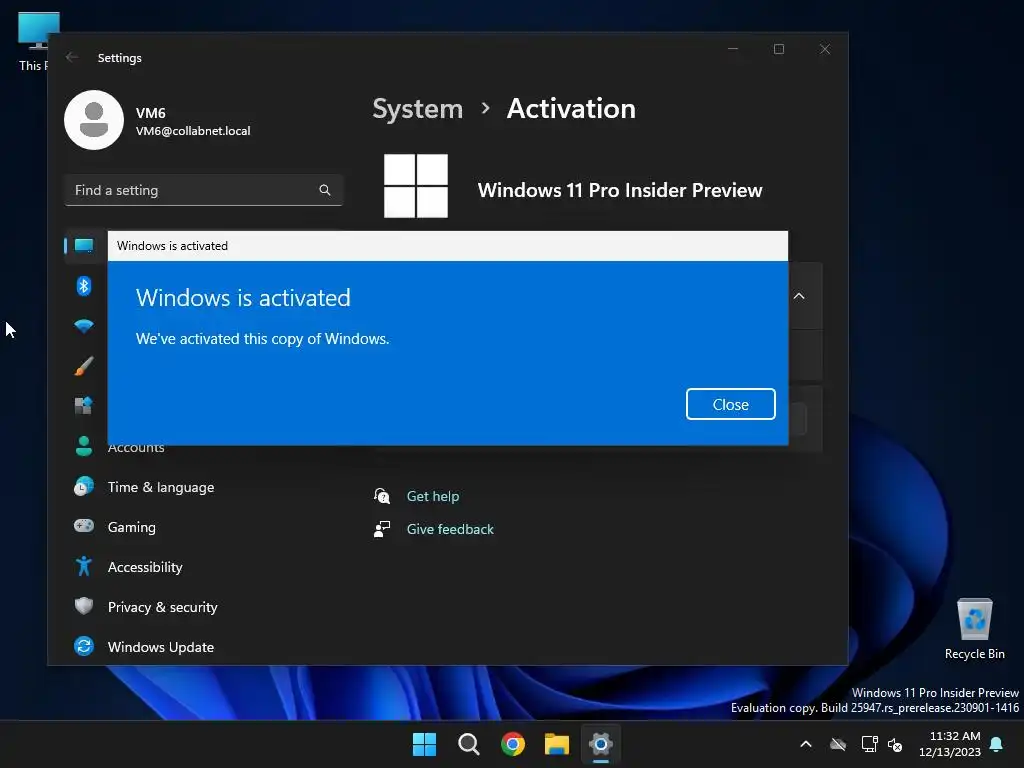Viewport: 1024px width, 768px height.
Task: Open Network & internet Wi-Fi icon
Action: pos(84,326)
